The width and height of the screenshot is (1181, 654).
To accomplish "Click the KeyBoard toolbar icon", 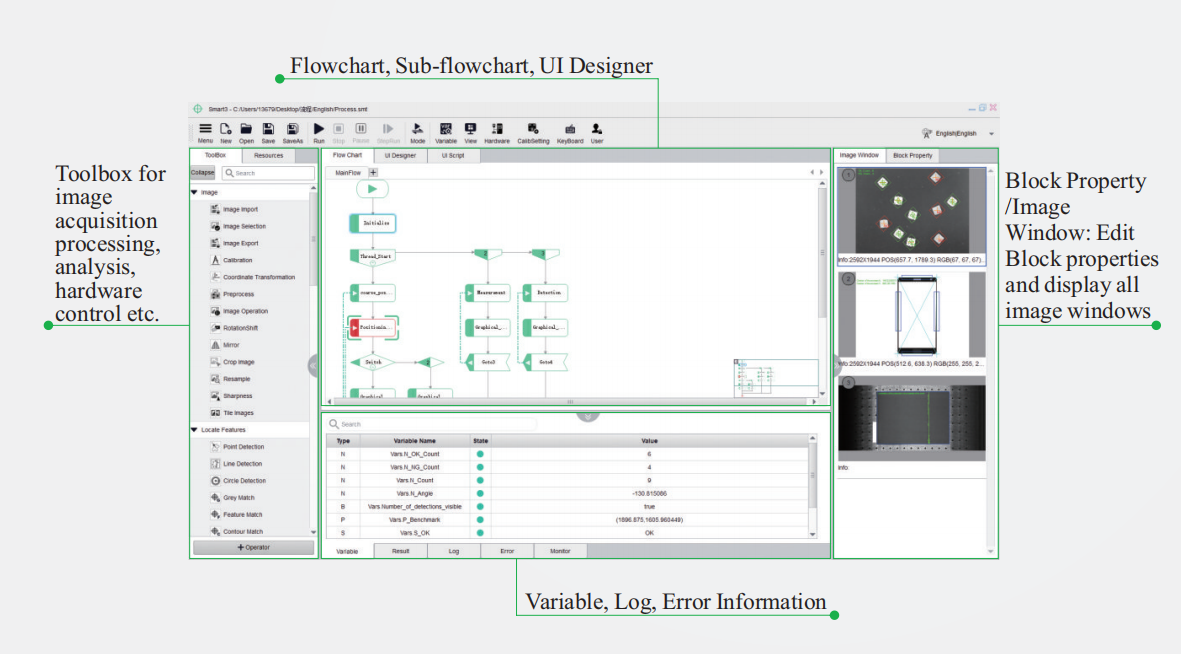I will (x=570, y=130).
